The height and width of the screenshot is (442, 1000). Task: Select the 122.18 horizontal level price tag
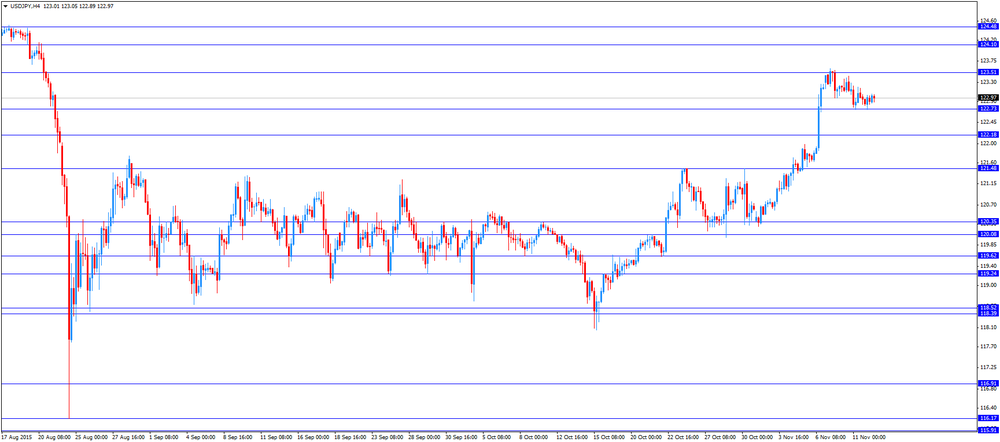coord(989,135)
